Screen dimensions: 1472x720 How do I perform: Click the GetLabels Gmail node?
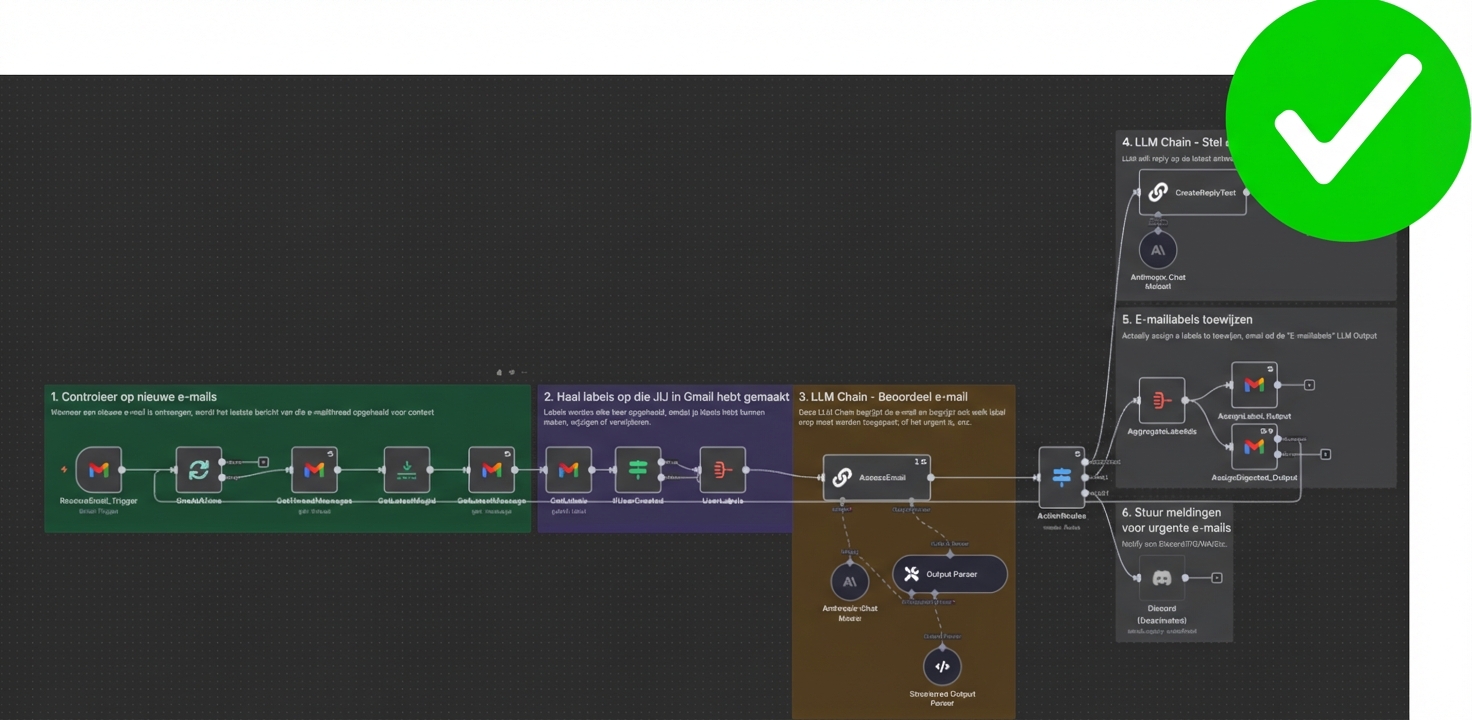567,470
